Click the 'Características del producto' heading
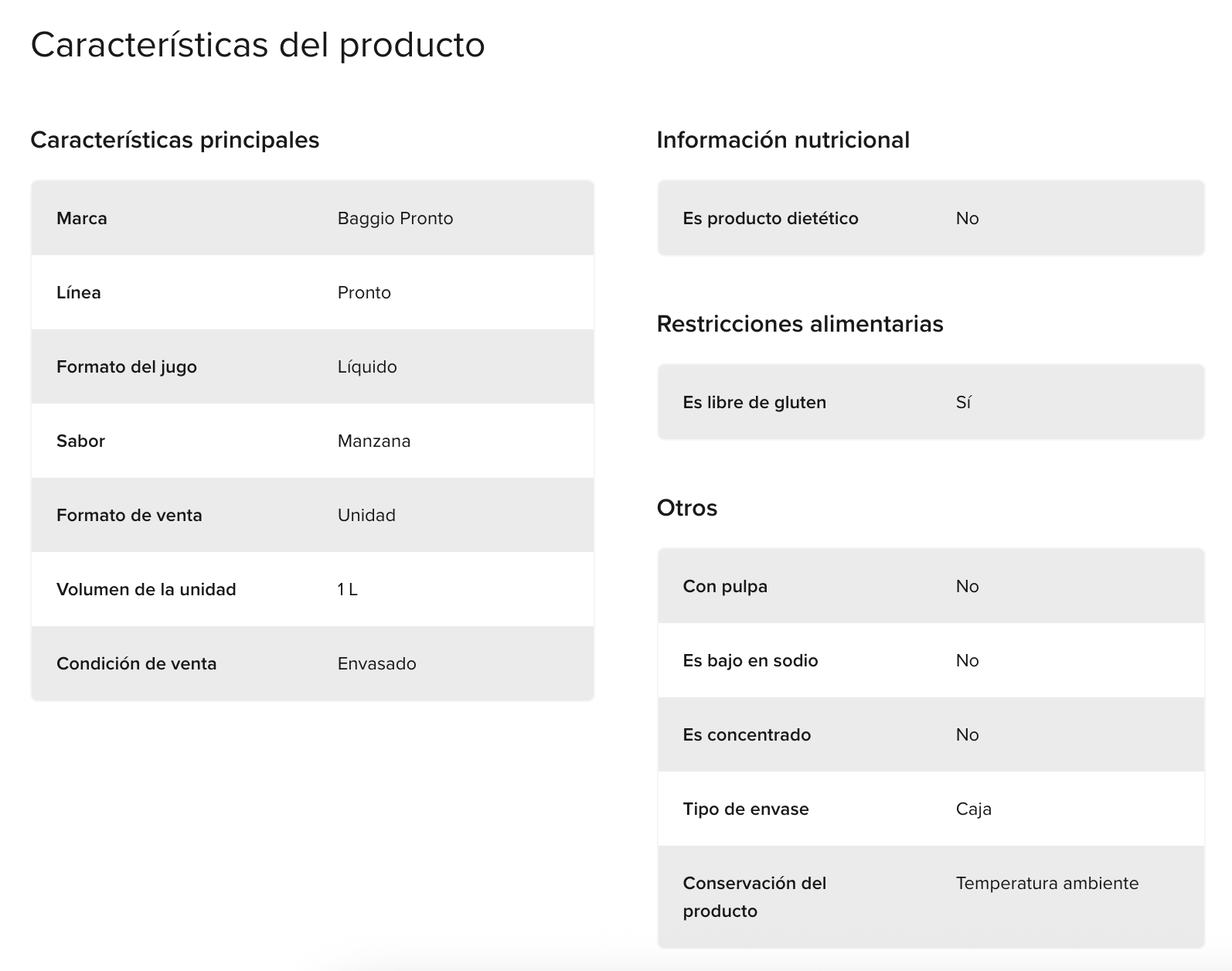 [x=257, y=45]
